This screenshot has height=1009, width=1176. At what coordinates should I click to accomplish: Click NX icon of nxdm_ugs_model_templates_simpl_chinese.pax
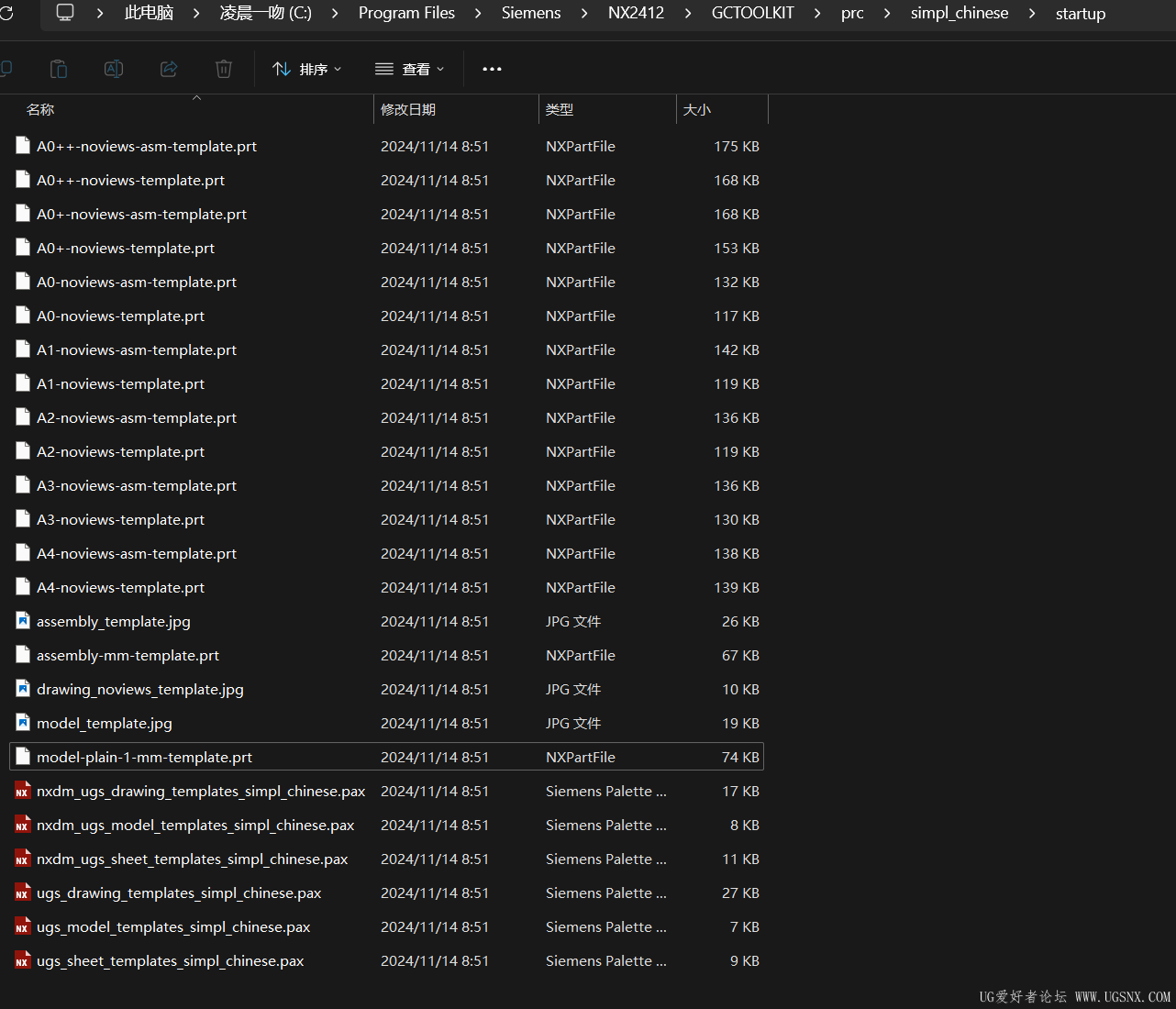coord(23,825)
